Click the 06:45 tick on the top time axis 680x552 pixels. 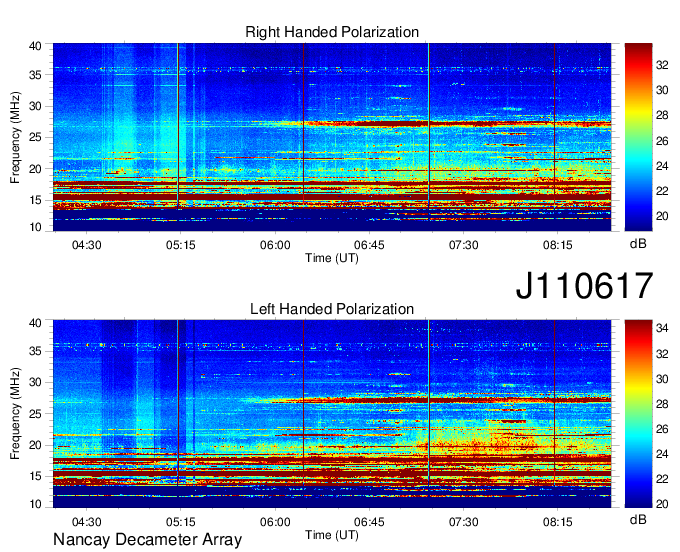(369, 245)
